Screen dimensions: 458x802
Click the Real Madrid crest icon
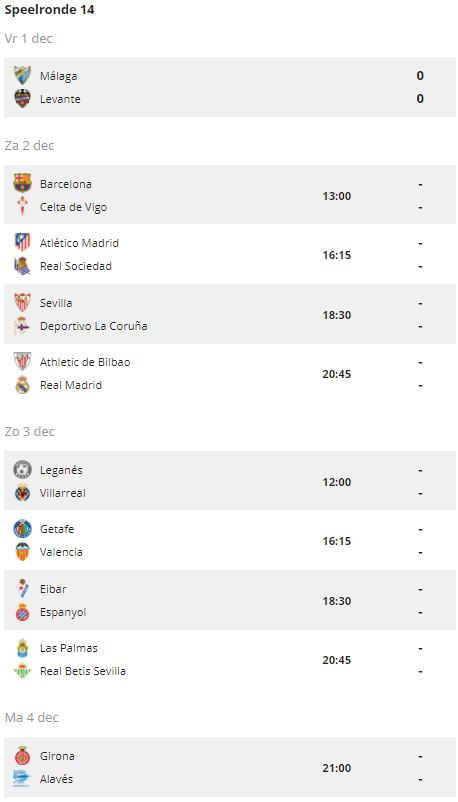pos(23,385)
